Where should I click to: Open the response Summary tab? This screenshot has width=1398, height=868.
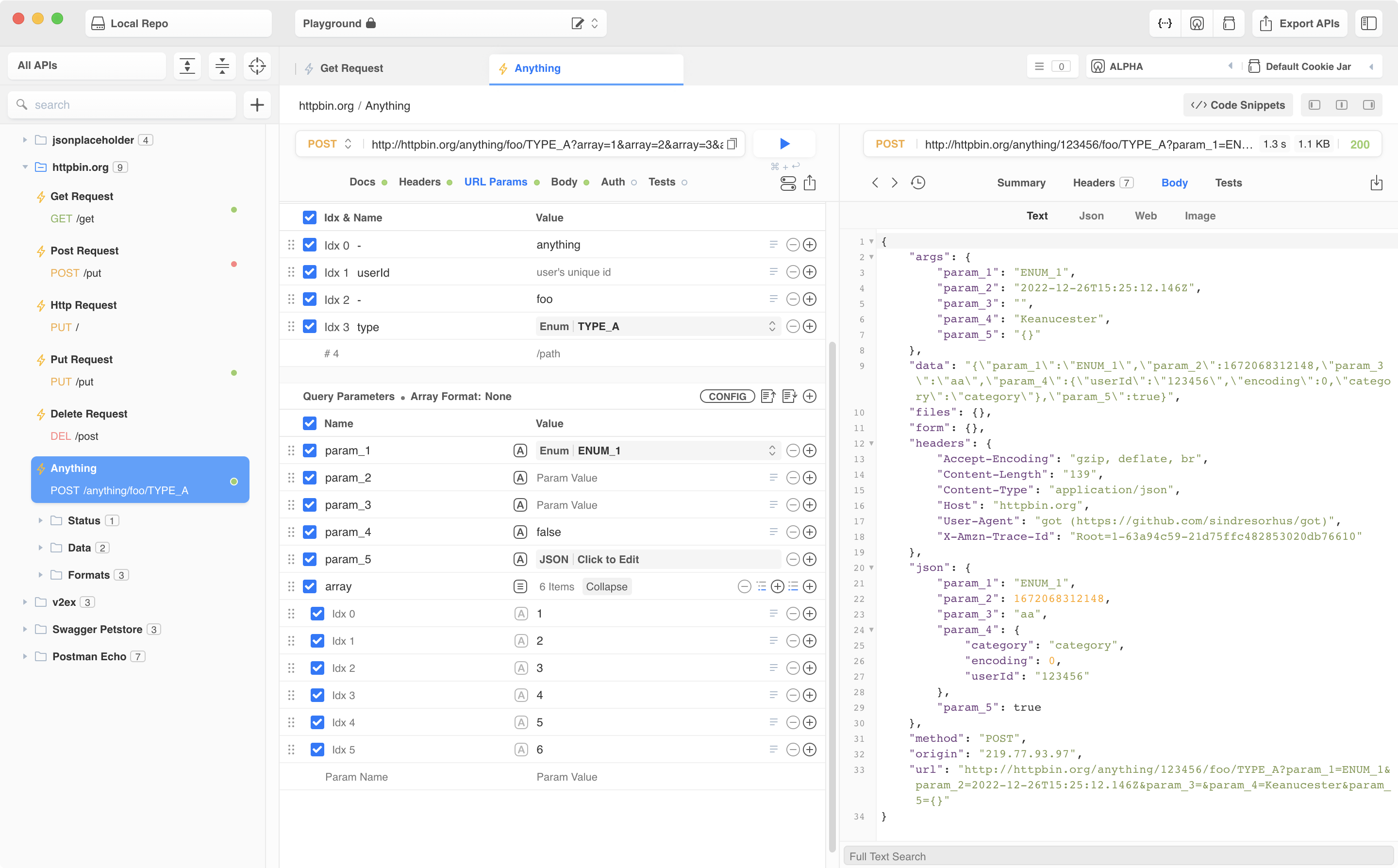click(1021, 183)
